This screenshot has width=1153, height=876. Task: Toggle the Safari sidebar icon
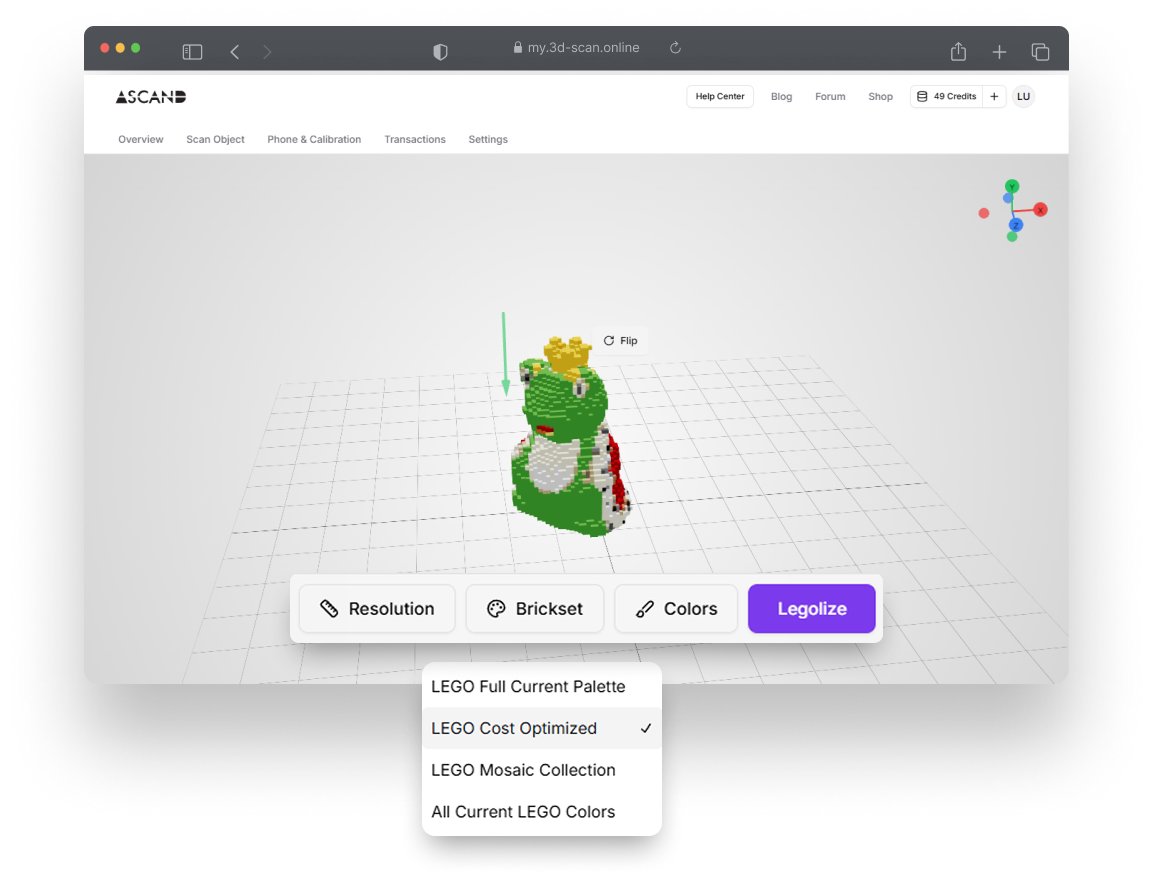coord(192,51)
